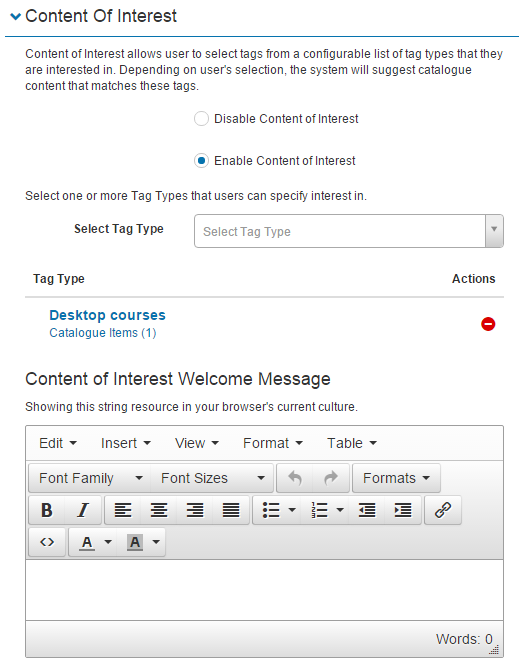Screen dimensions: 519x668
Task: Open the Desktop courses tag link
Action: pos(107,315)
